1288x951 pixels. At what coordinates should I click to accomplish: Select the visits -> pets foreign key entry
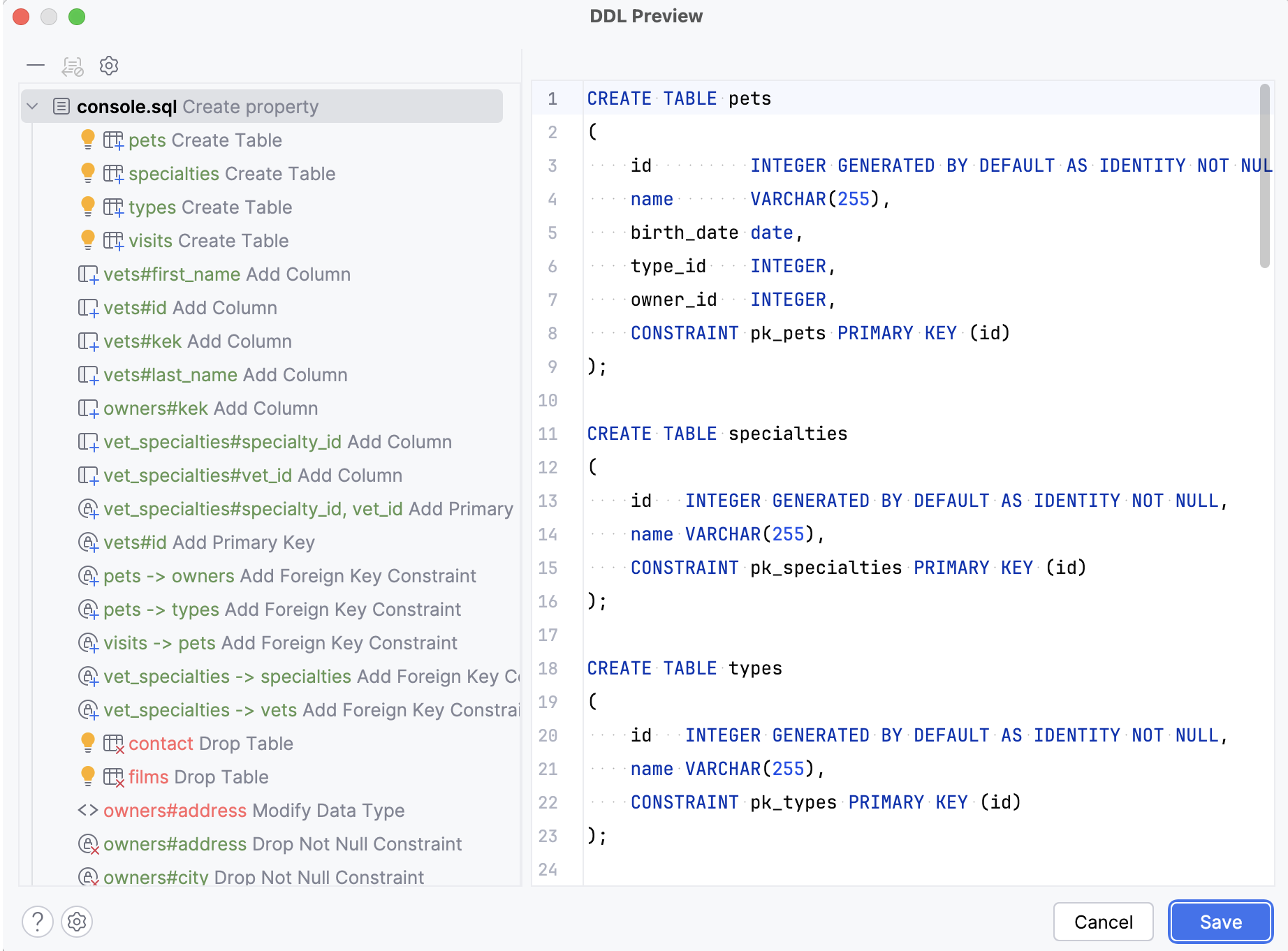(x=279, y=642)
